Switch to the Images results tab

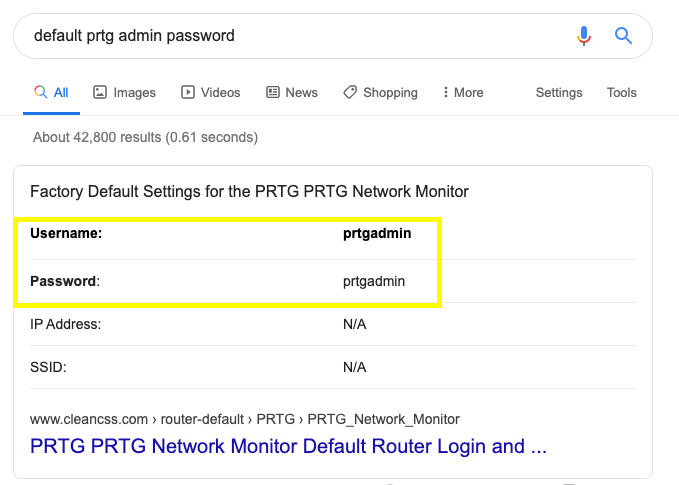134,93
